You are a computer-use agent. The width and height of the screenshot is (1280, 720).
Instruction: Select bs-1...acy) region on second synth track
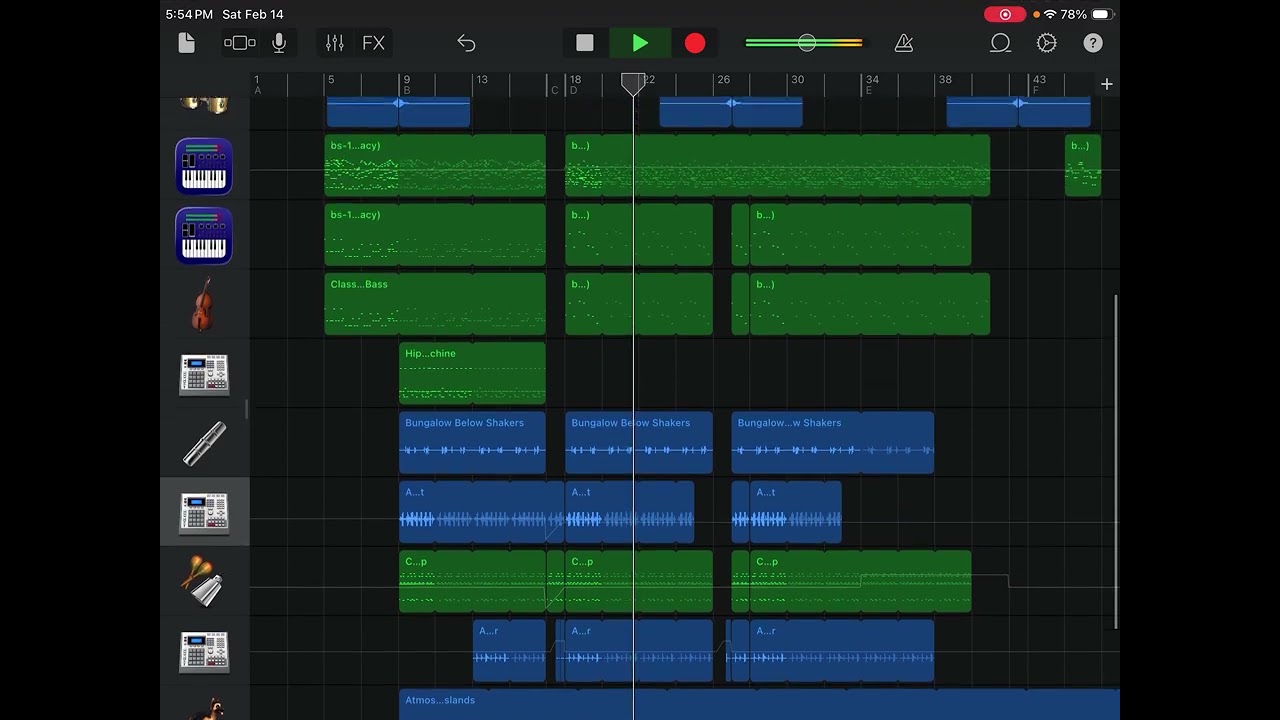[x=435, y=234]
